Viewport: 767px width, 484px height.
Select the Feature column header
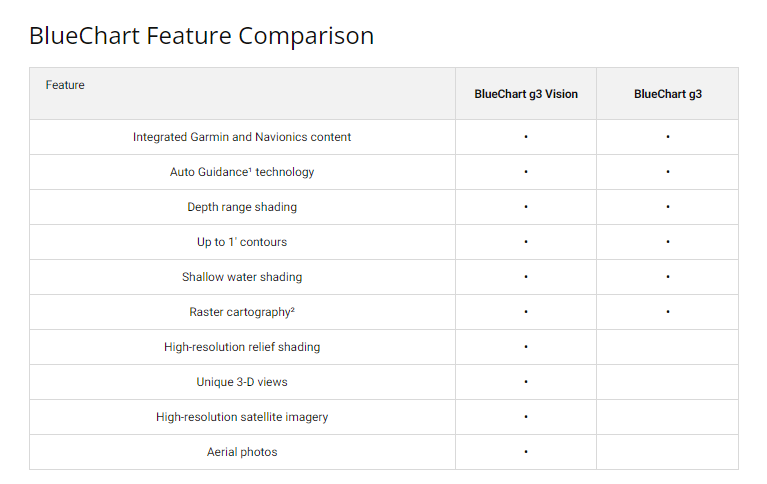(x=65, y=85)
